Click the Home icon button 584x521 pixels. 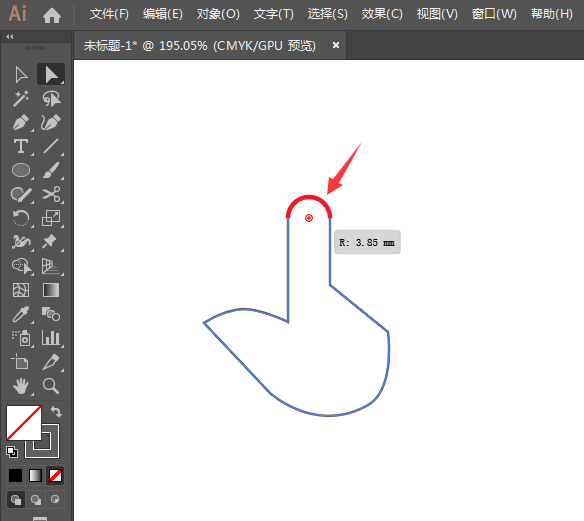(52, 15)
